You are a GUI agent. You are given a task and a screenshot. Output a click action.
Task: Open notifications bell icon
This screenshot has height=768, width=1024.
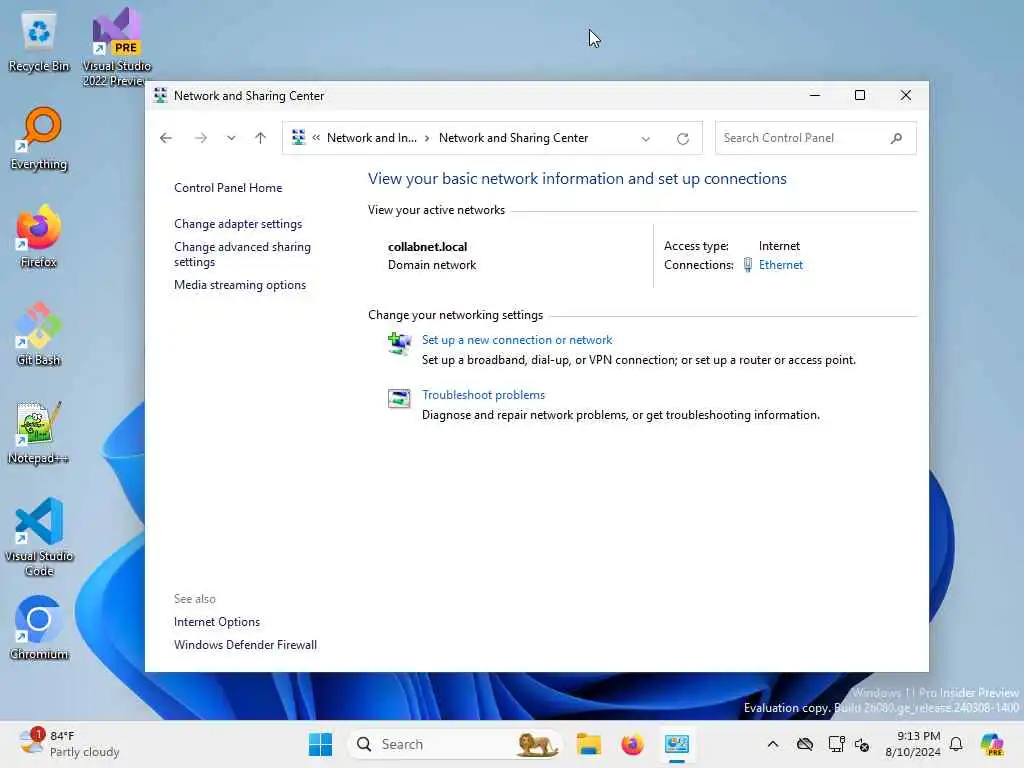click(956, 744)
